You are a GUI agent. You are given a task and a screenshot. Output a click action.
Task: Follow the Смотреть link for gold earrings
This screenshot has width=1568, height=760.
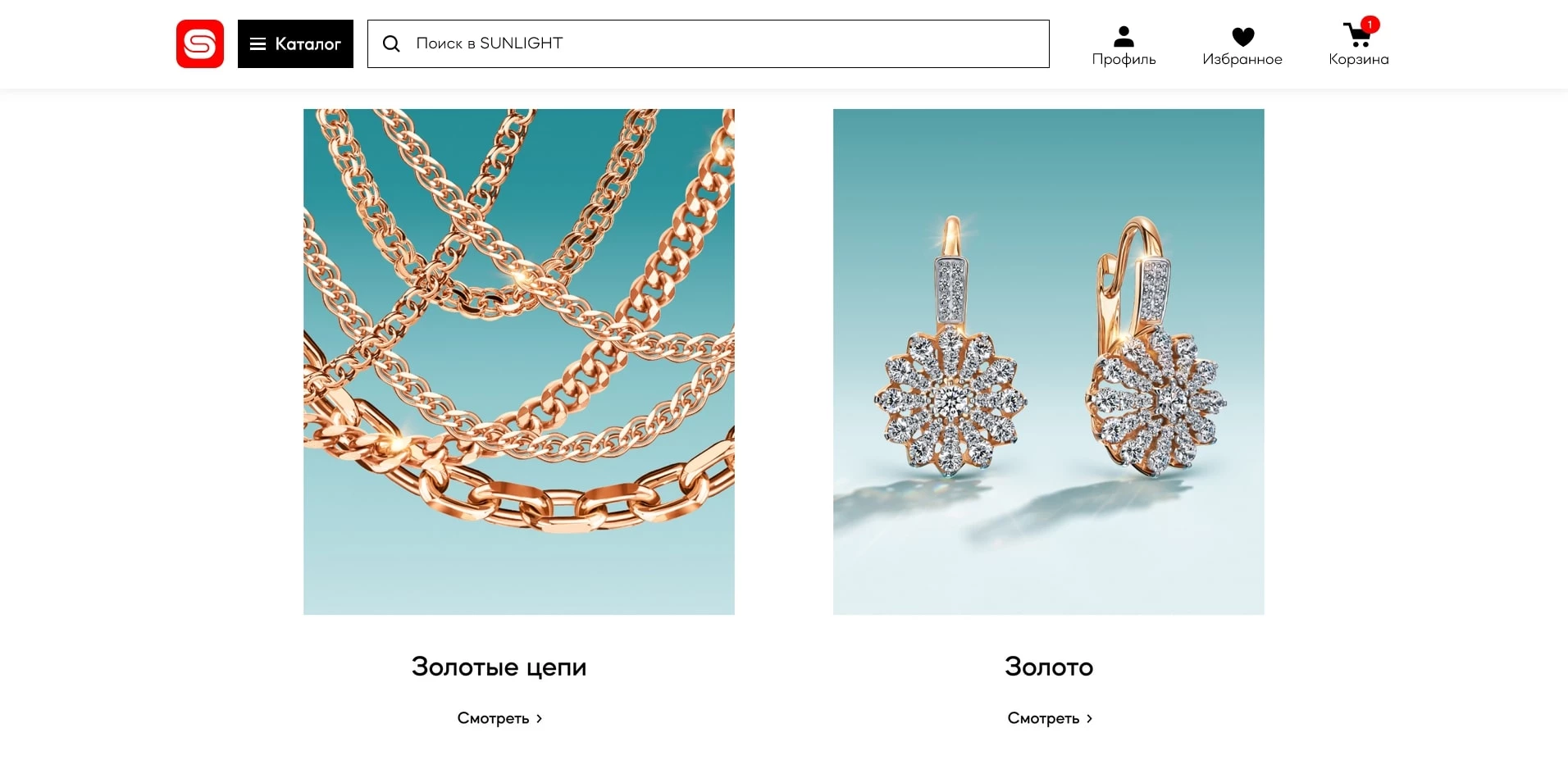click(x=1044, y=717)
